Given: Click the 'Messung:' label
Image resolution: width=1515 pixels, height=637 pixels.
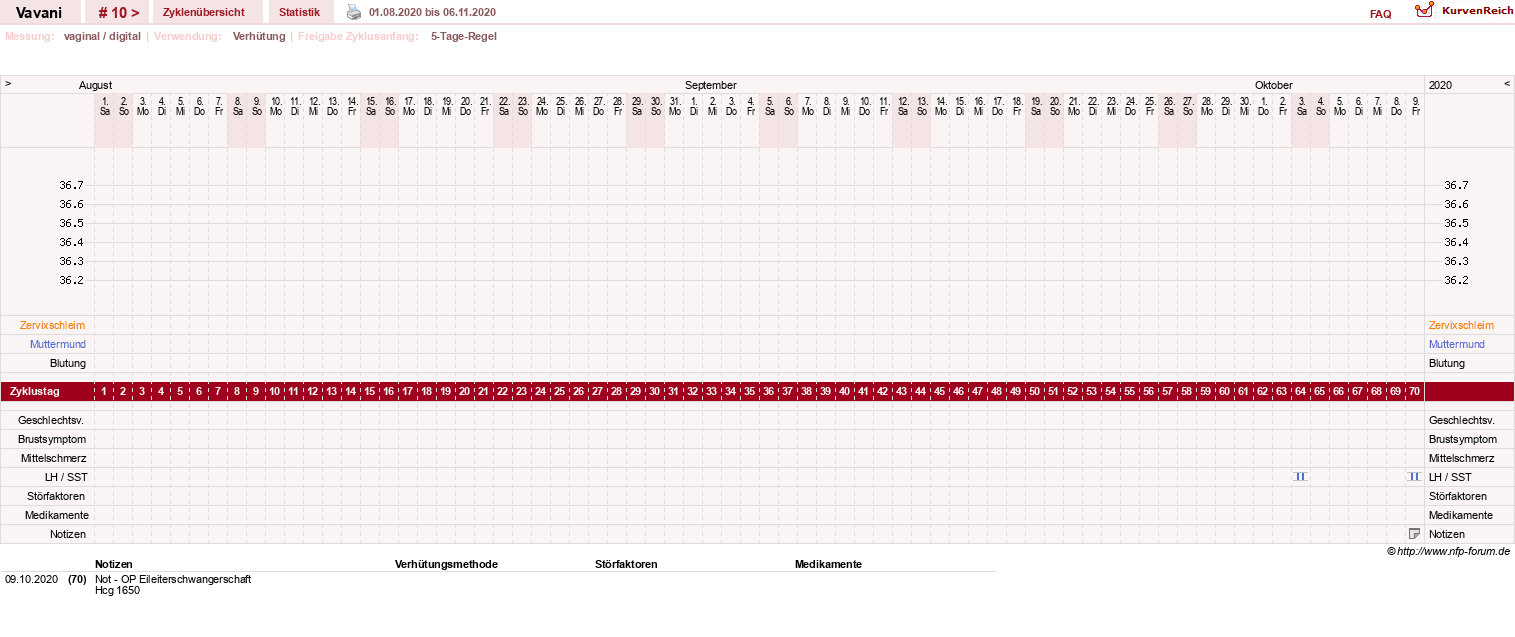Looking at the screenshot, I should pyautogui.click(x=30, y=36).
